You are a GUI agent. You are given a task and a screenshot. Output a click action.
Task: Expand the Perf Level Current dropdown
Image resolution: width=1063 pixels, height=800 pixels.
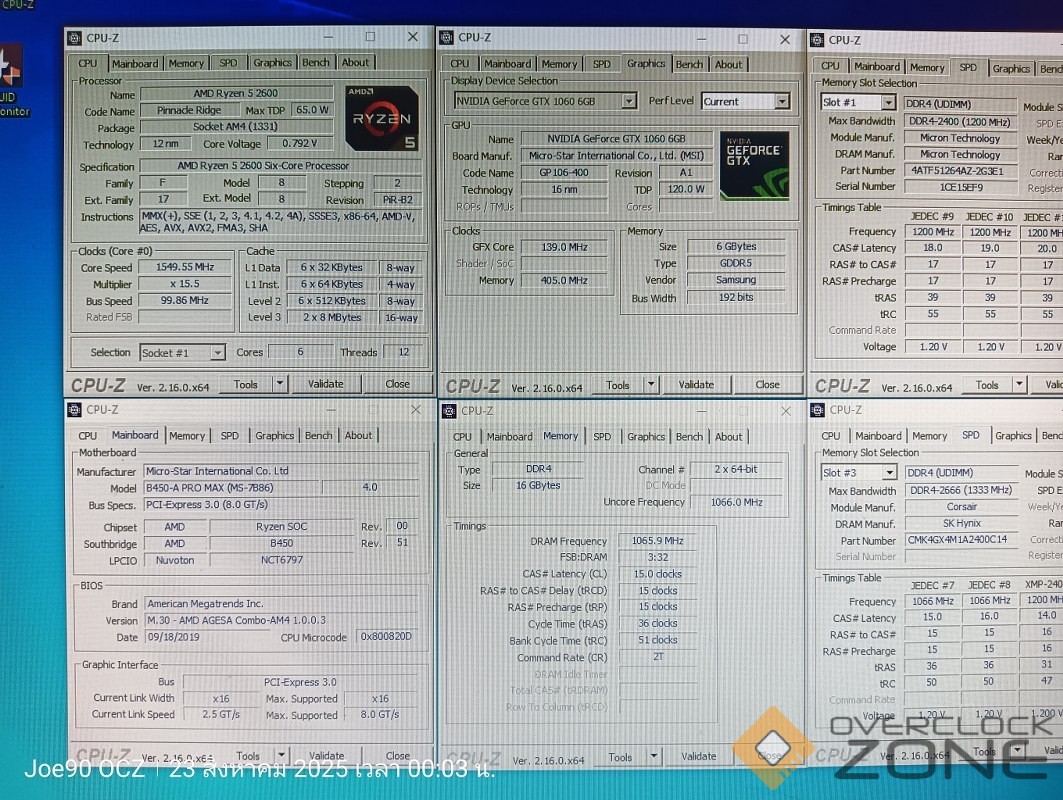point(781,101)
